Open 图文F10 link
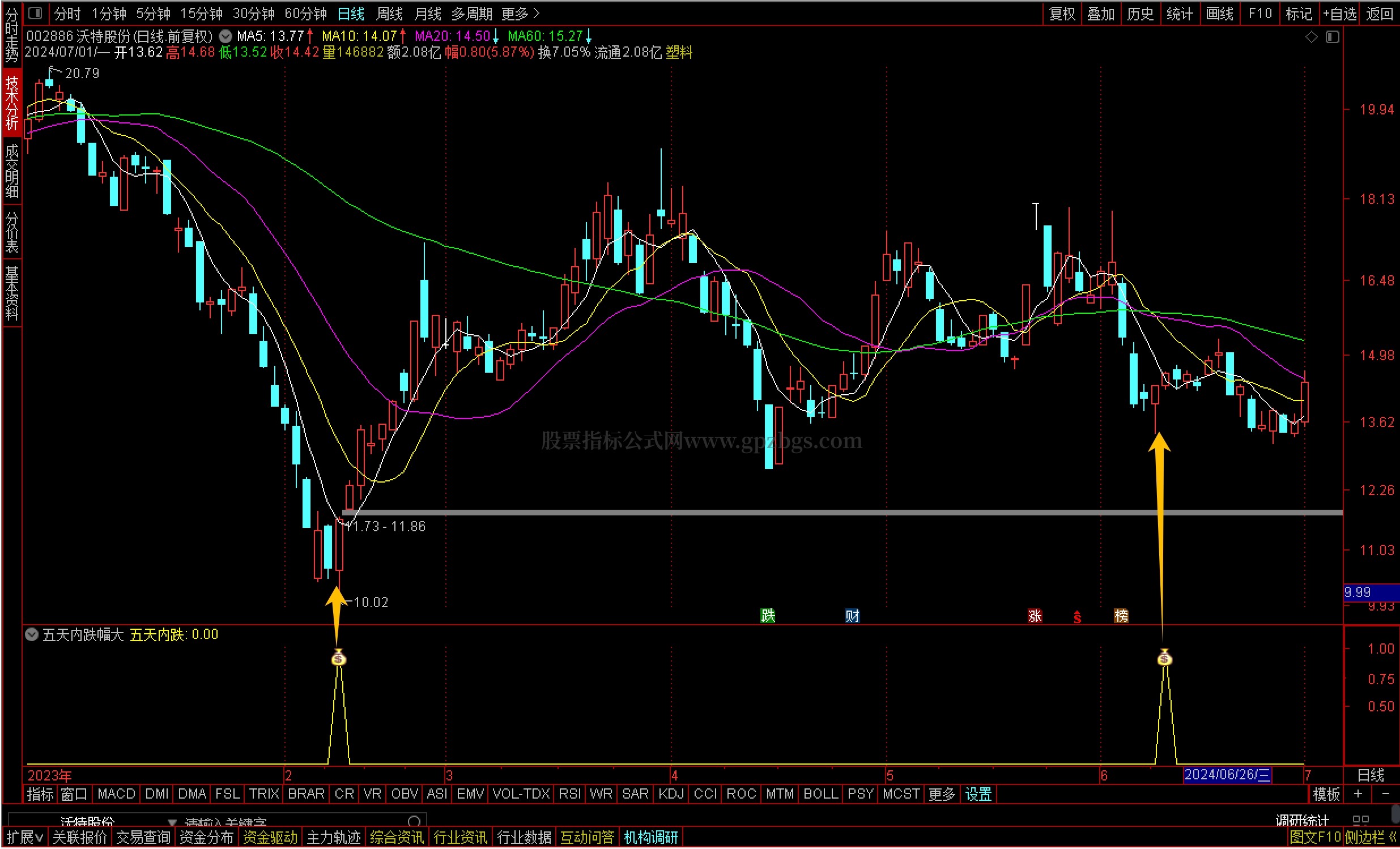This screenshot has width=1400, height=849. coord(1316,838)
